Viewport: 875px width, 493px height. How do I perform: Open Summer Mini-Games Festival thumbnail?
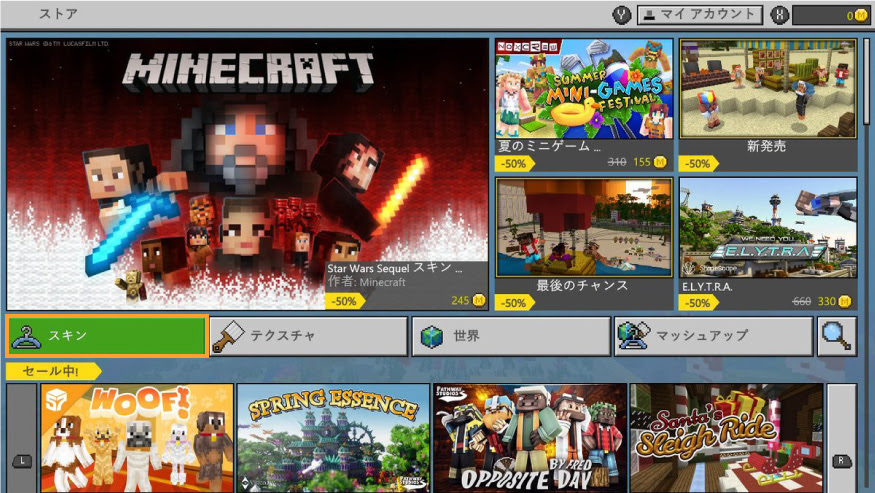pyautogui.click(x=584, y=88)
